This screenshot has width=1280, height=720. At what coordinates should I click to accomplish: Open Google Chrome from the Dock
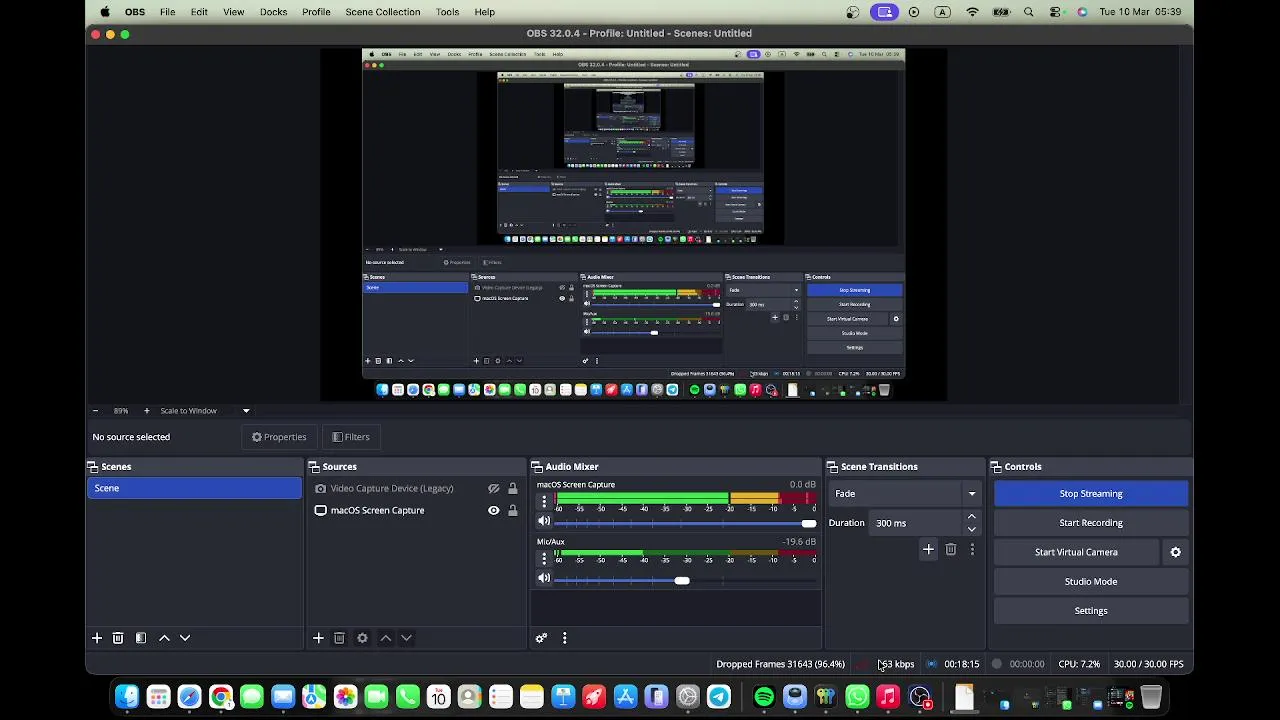pyautogui.click(x=221, y=697)
